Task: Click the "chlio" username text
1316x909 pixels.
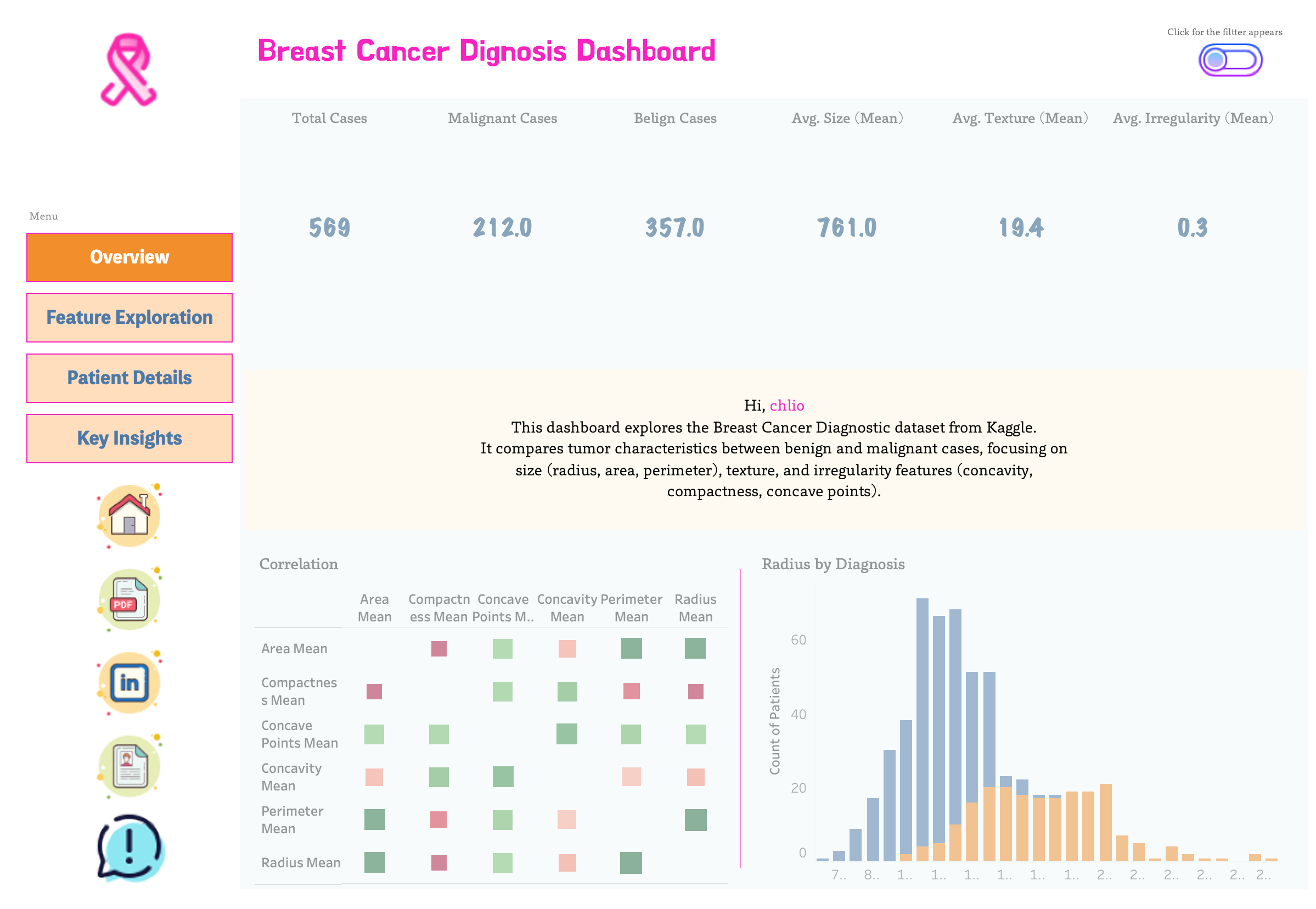Action: (788, 406)
